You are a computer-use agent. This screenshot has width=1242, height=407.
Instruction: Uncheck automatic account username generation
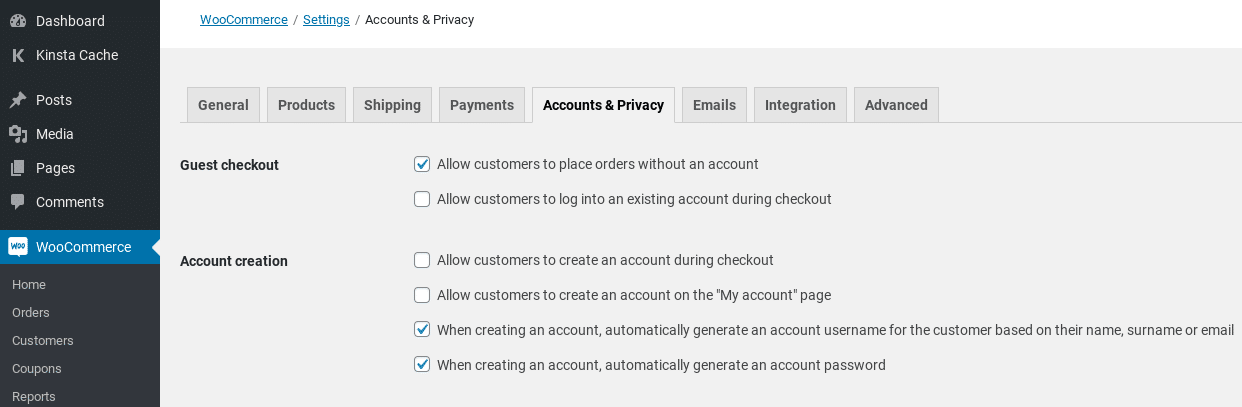(x=422, y=330)
